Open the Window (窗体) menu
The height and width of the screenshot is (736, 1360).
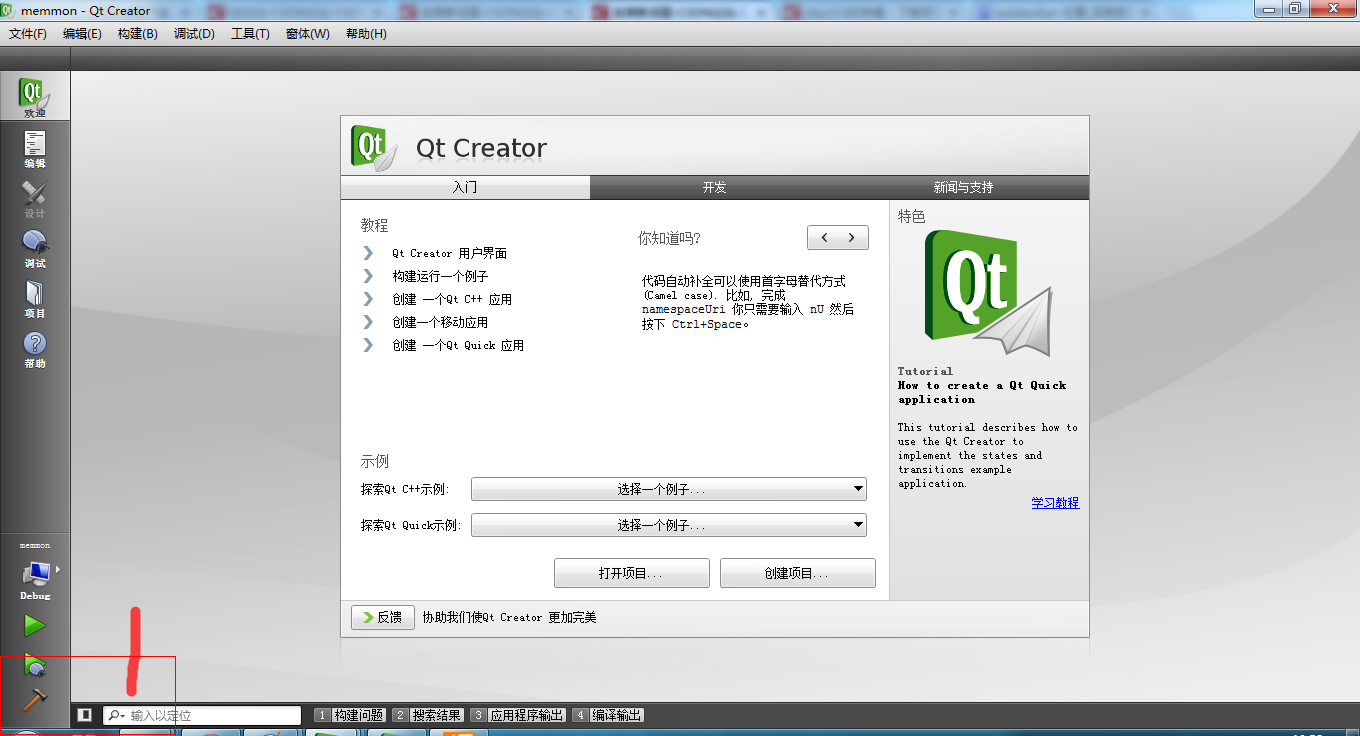click(x=307, y=34)
